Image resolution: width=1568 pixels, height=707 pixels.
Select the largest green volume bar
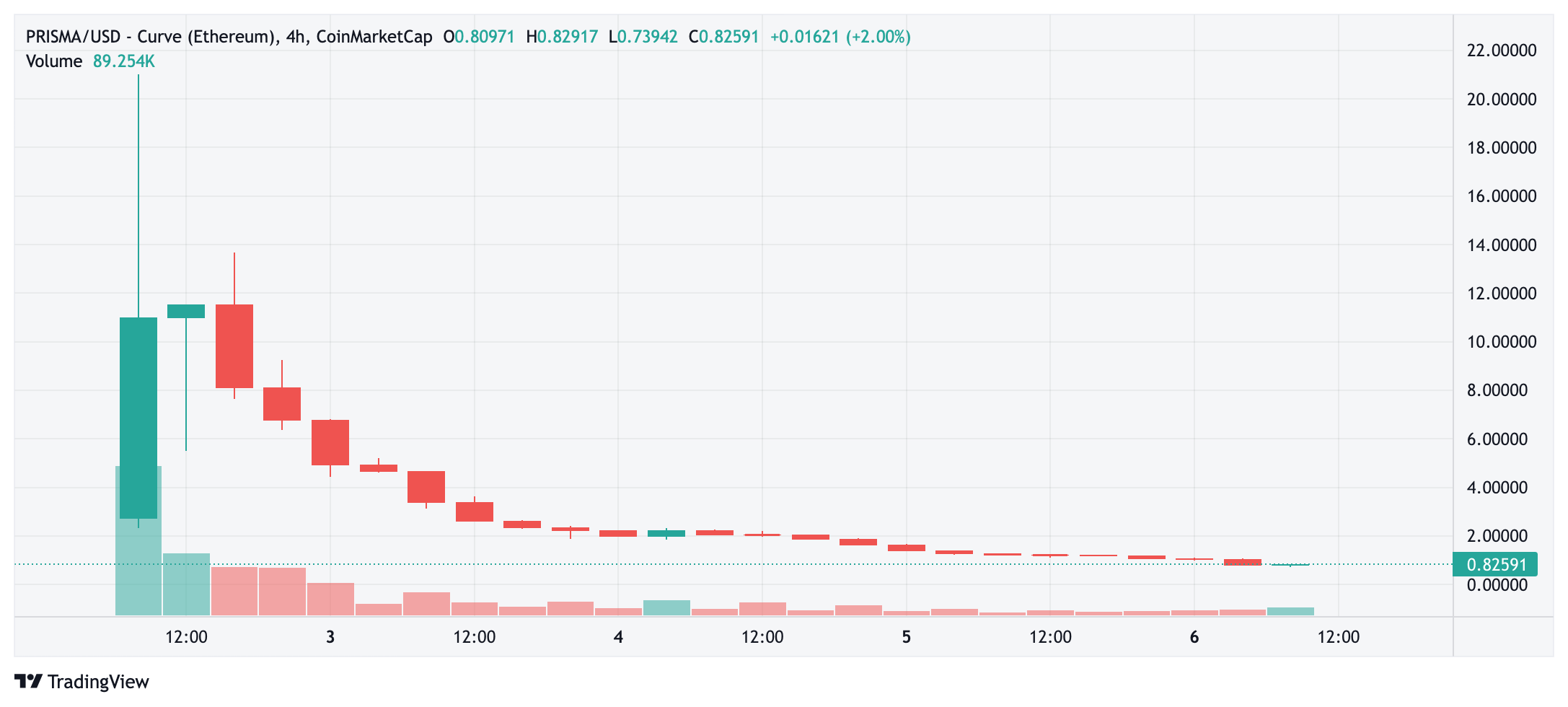click(138, 540)
